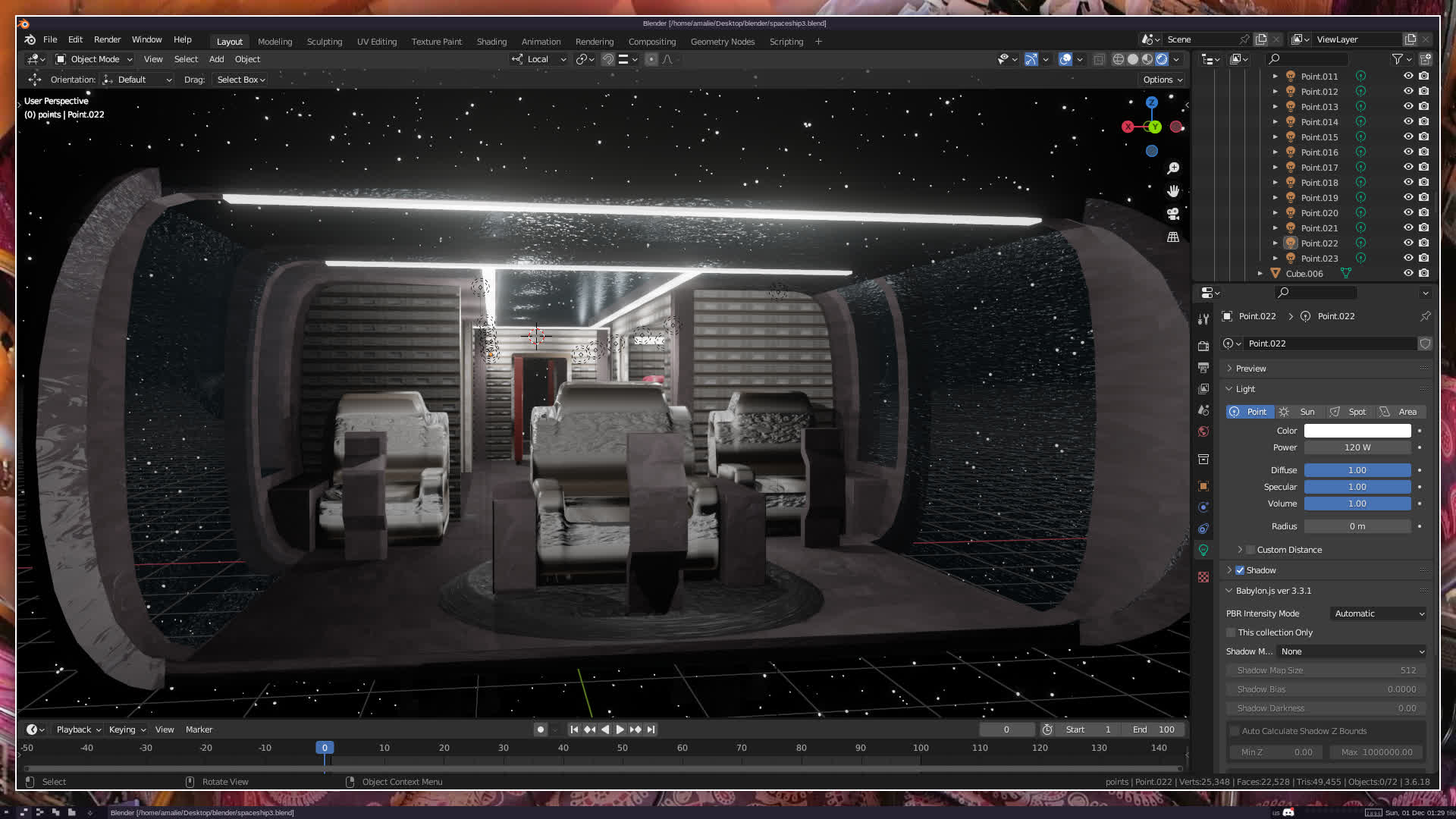The image size is (1456, 819).
Task: Open the Object Mode dropdown
Action: coord(94,59)
